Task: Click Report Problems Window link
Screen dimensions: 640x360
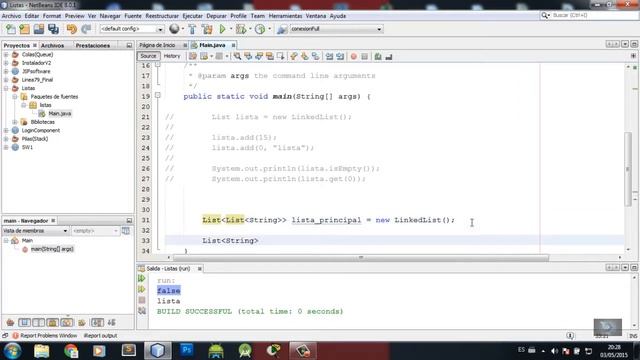Action: pyautogui.click(x=48, y=336)
